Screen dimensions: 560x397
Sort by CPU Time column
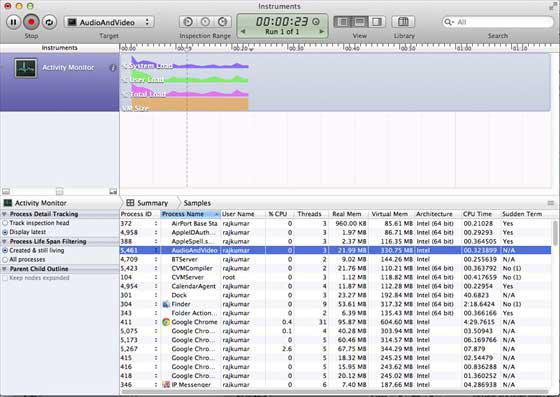[x=481, y=214]
